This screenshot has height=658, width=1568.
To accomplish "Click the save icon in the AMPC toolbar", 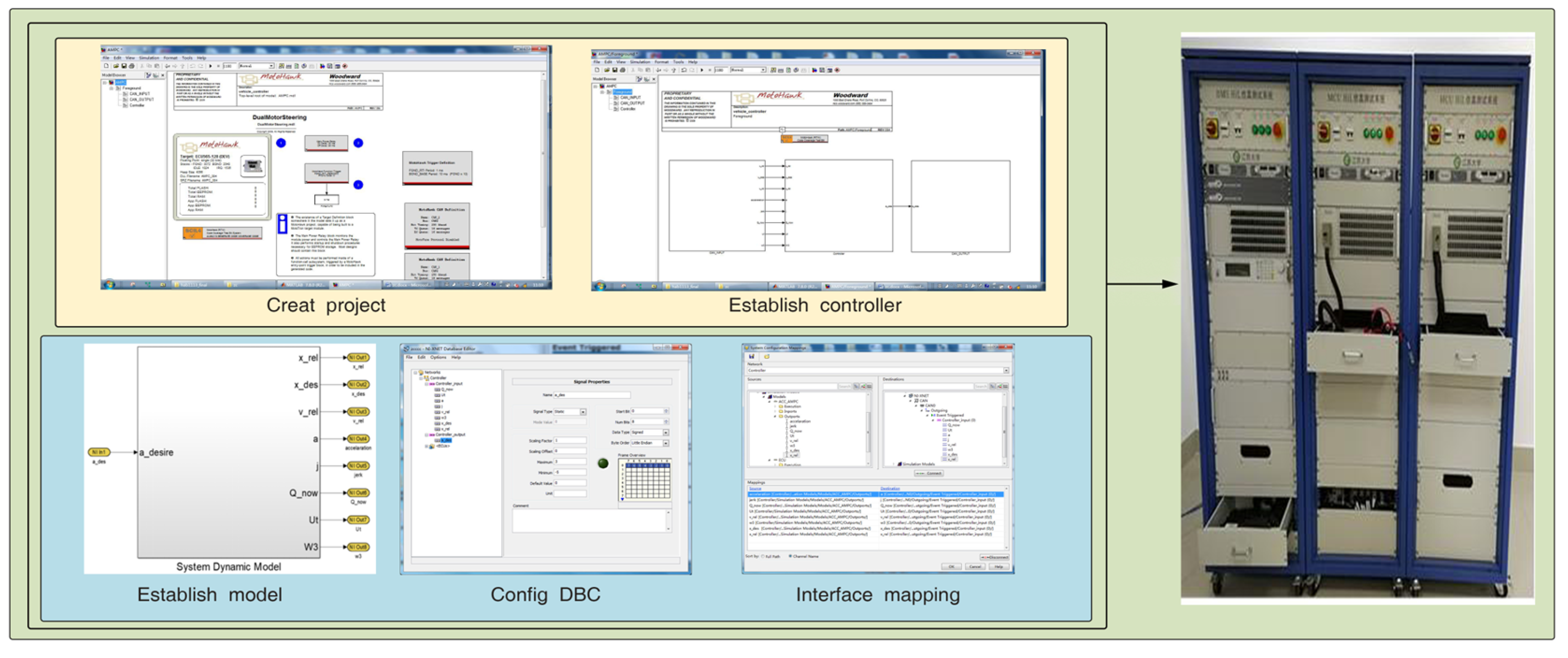I will click(x=124, y=66).
